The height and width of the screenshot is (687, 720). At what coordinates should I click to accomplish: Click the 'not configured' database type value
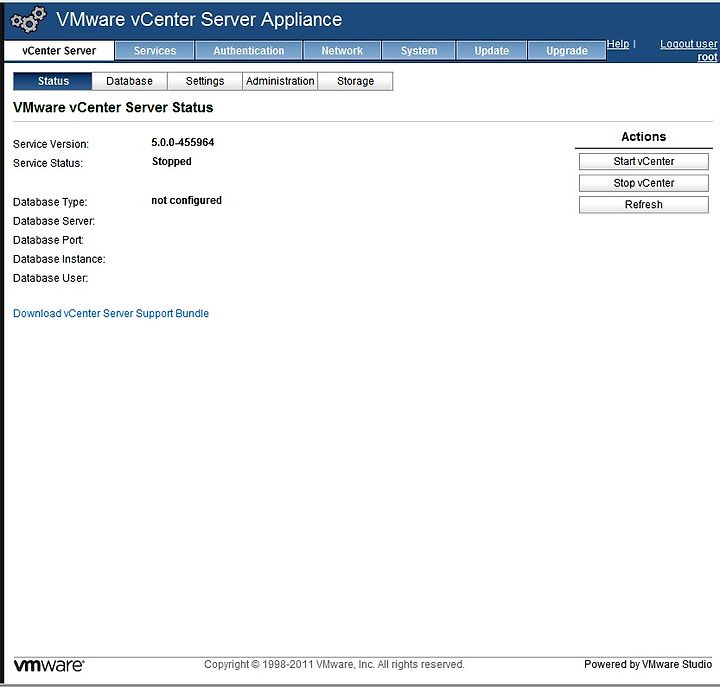pyautogui.click(x=186, y=200)
